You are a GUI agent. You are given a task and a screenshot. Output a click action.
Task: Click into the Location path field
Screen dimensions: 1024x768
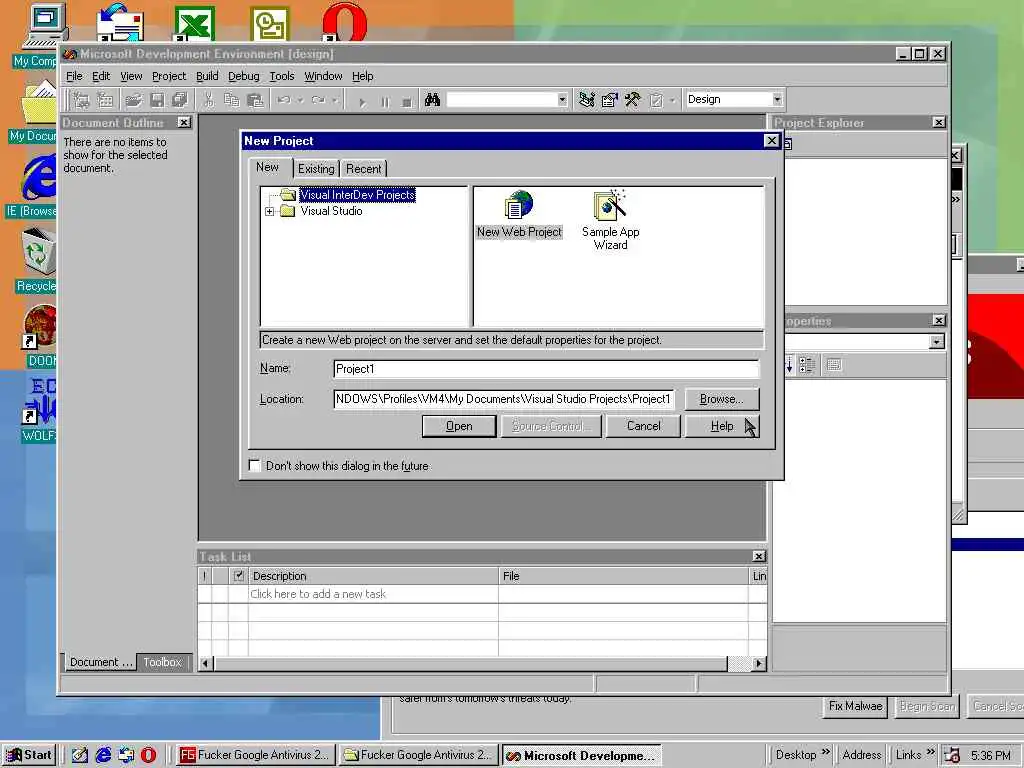click(504, 398)
